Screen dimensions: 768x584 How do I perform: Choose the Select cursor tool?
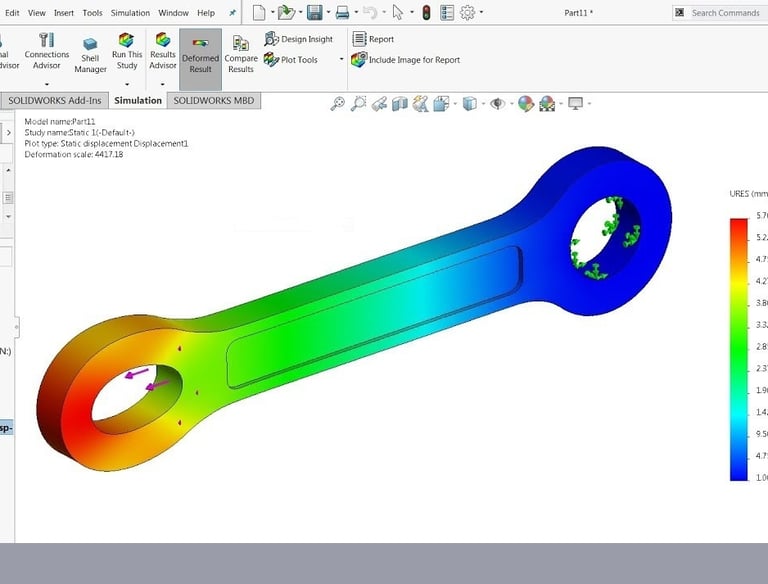pyautogui.click(x=398, y=13)
